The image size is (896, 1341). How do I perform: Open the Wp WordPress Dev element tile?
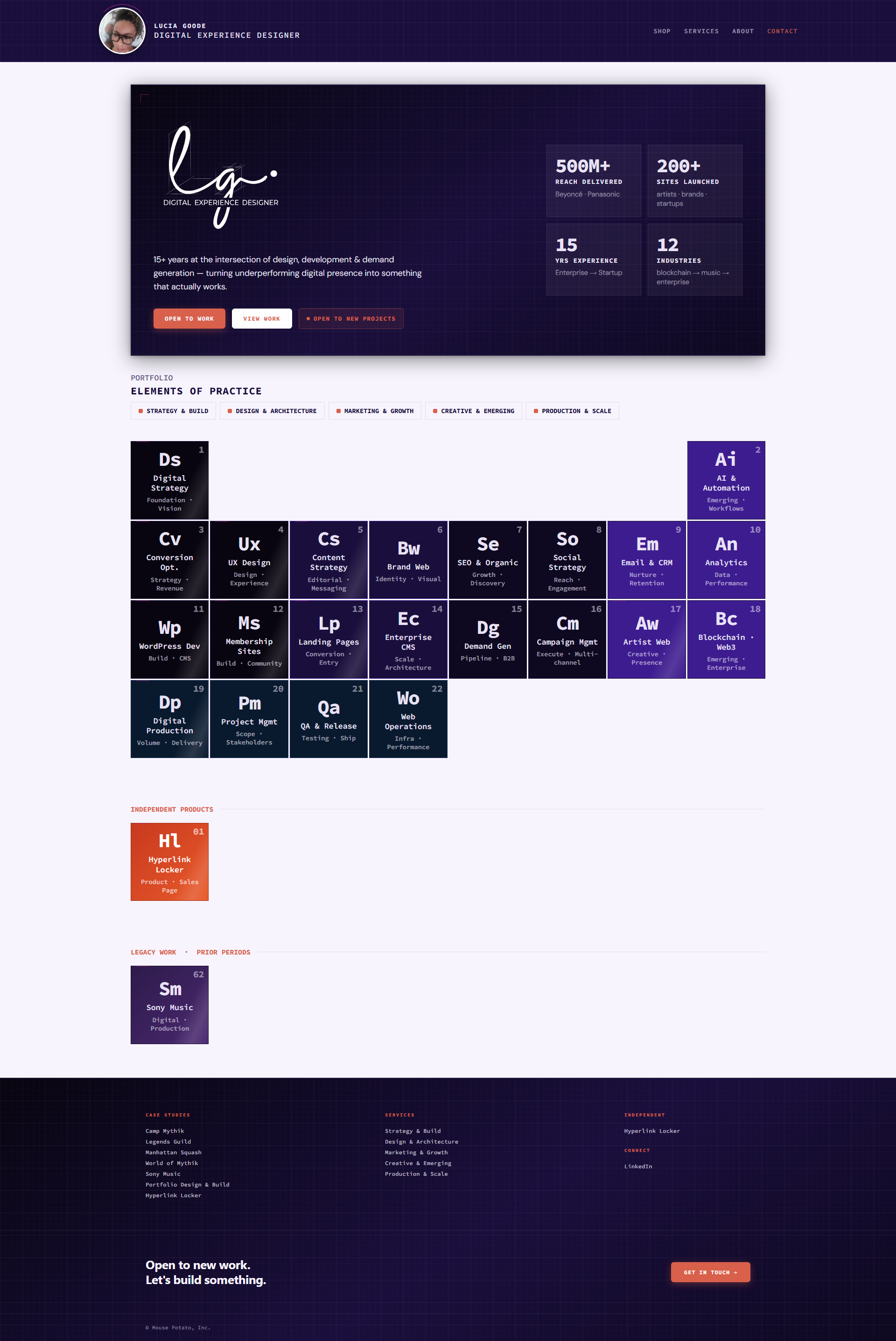tap(170, 639)
